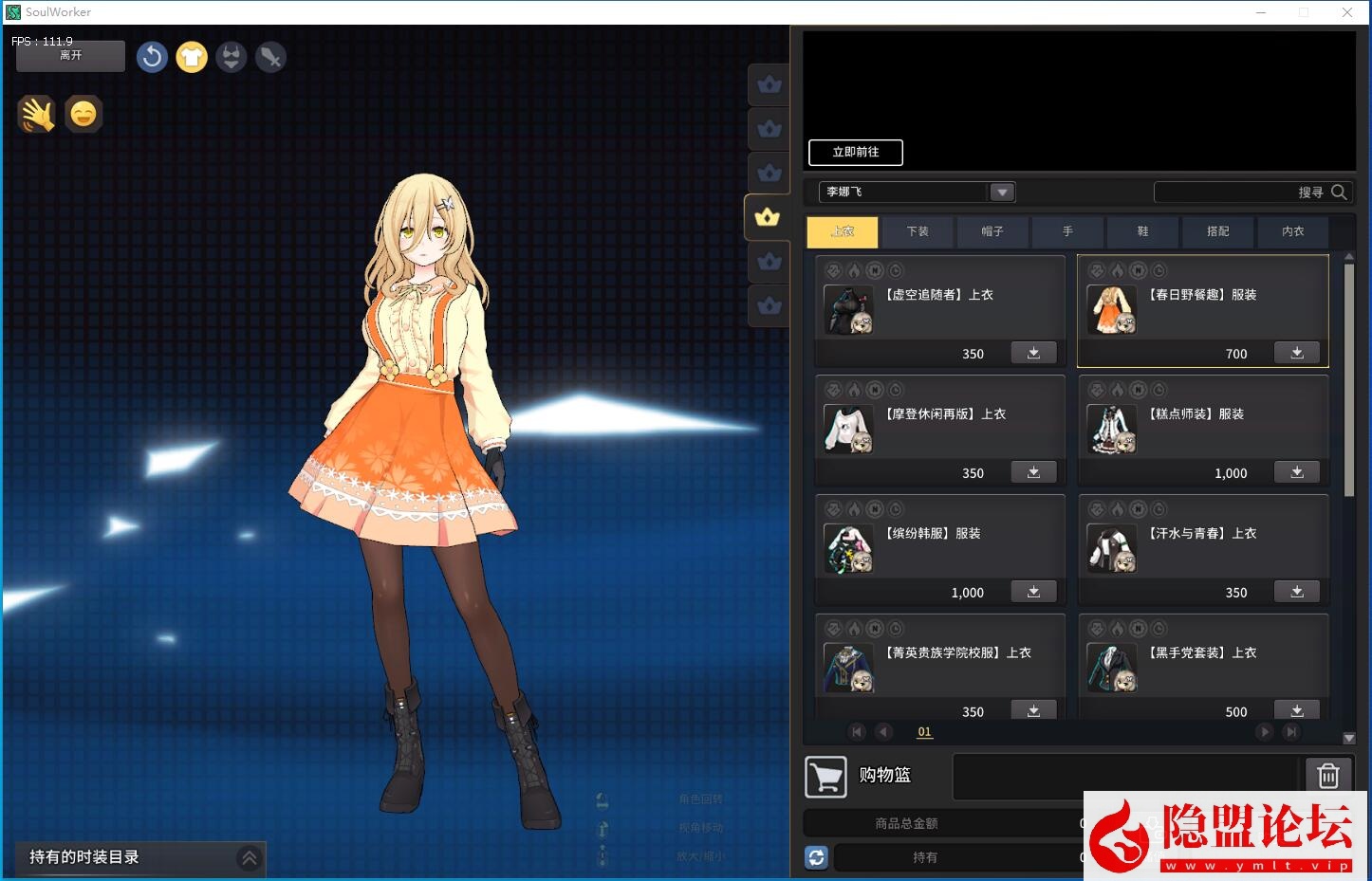Click the 购物篮 label
Screen dimensions: 1372x881
(884, 775)
